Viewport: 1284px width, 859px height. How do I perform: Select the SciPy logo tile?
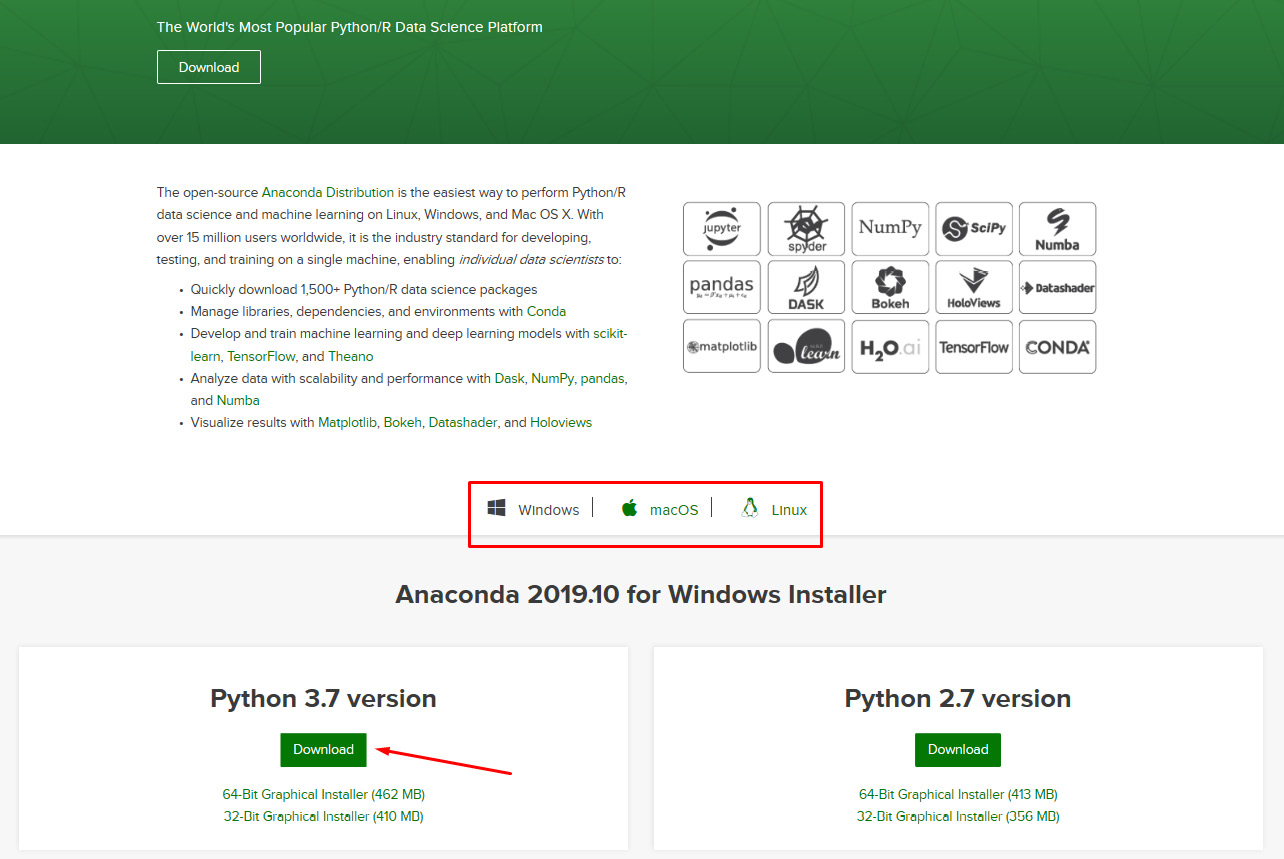(x=974, y=229)
